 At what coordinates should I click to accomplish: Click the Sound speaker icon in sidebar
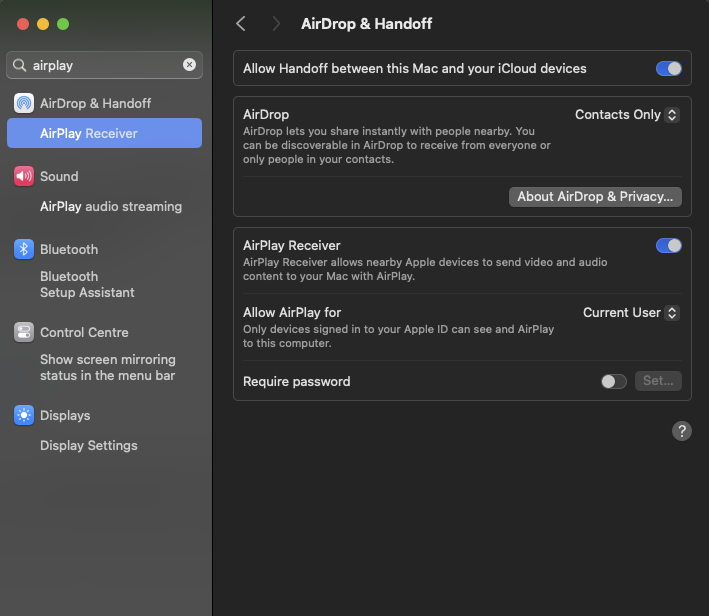click(x=24, y=176)
